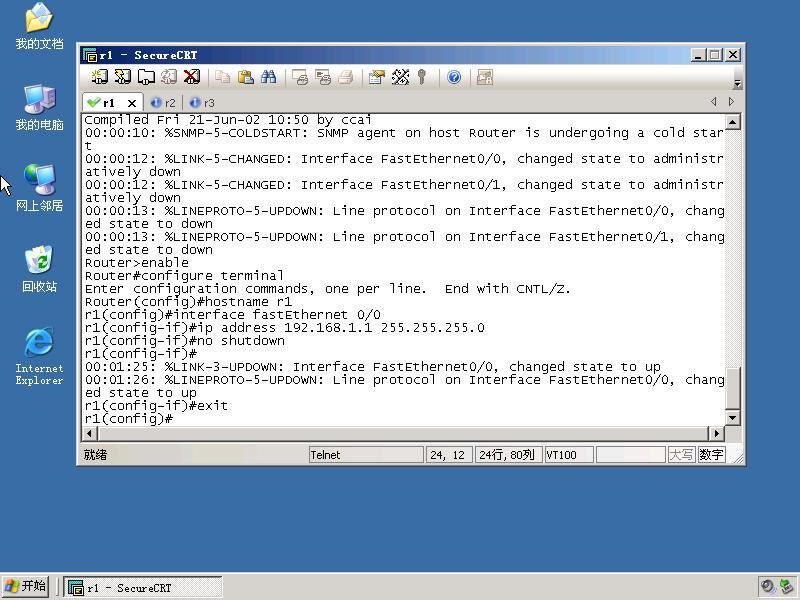800x600 pixels.
Task: Open the Keymap Editor icon
Action: pos(401,77)
